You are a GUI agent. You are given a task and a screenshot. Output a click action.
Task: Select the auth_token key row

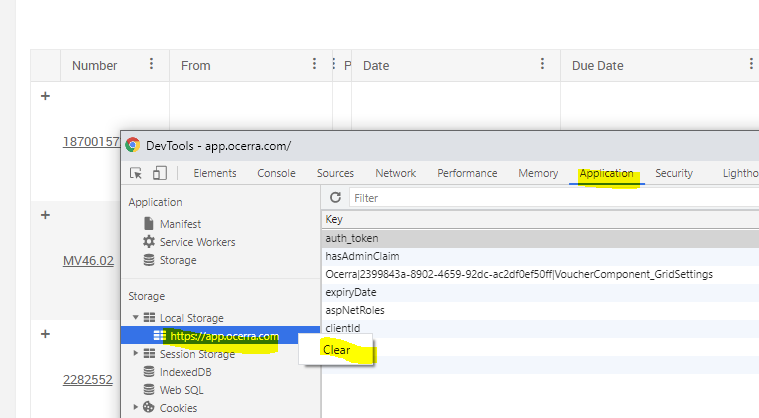[x=540, y=238]
